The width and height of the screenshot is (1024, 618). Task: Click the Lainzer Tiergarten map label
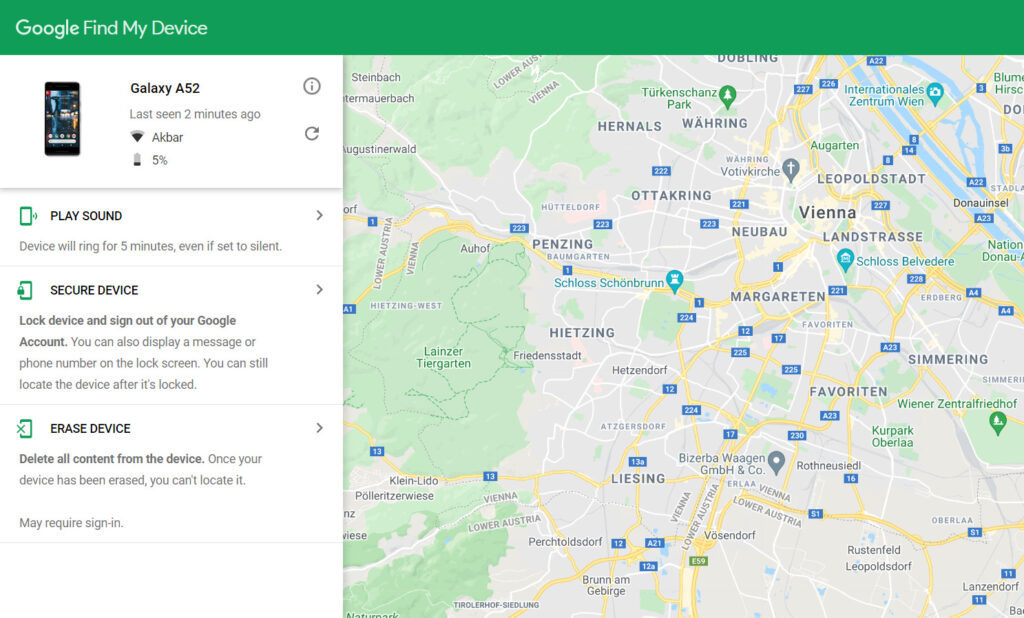[443, 357]
